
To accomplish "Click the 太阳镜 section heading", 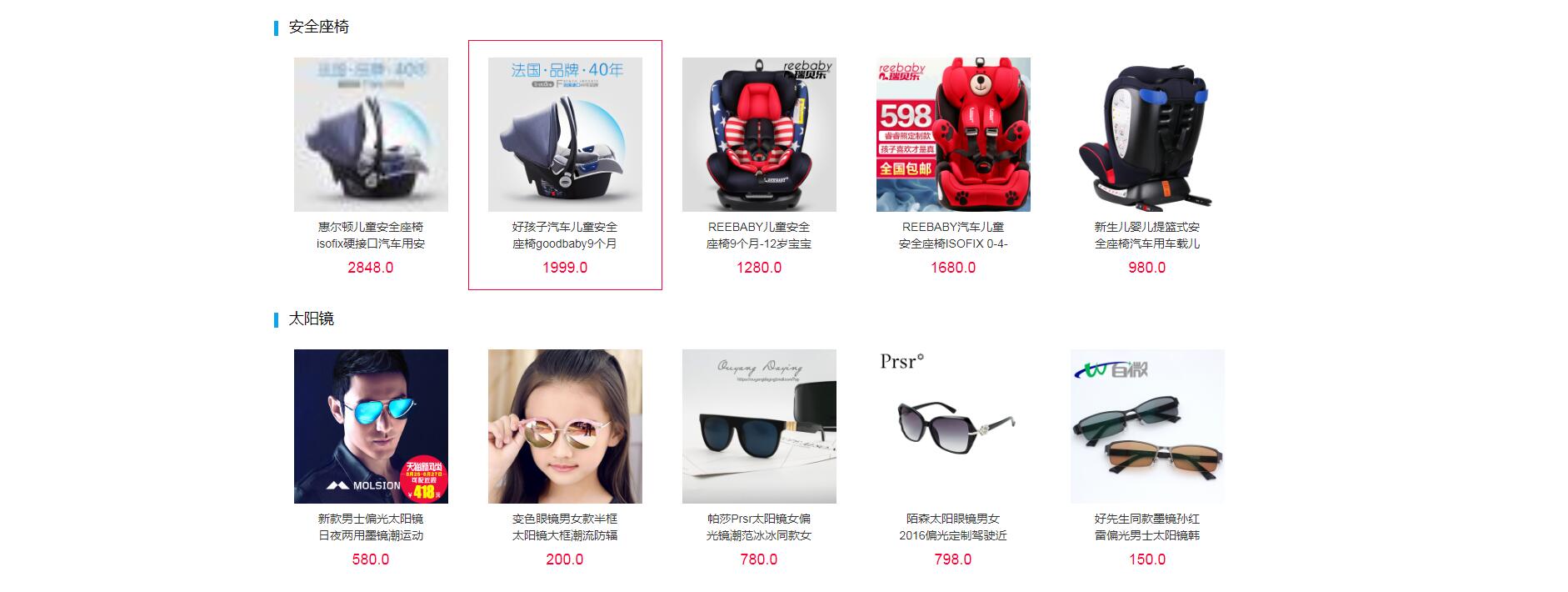I will tap(311, 319).
